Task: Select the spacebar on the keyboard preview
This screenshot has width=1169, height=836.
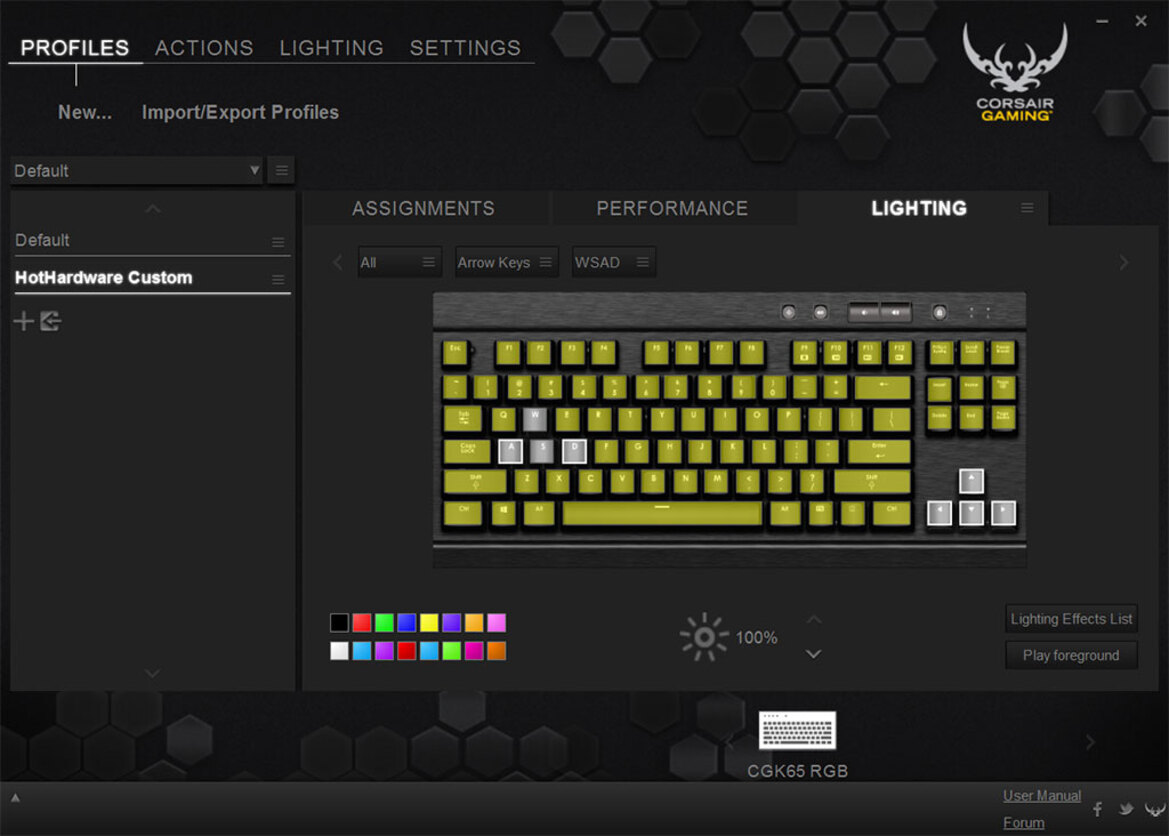Action: [662, 513]
